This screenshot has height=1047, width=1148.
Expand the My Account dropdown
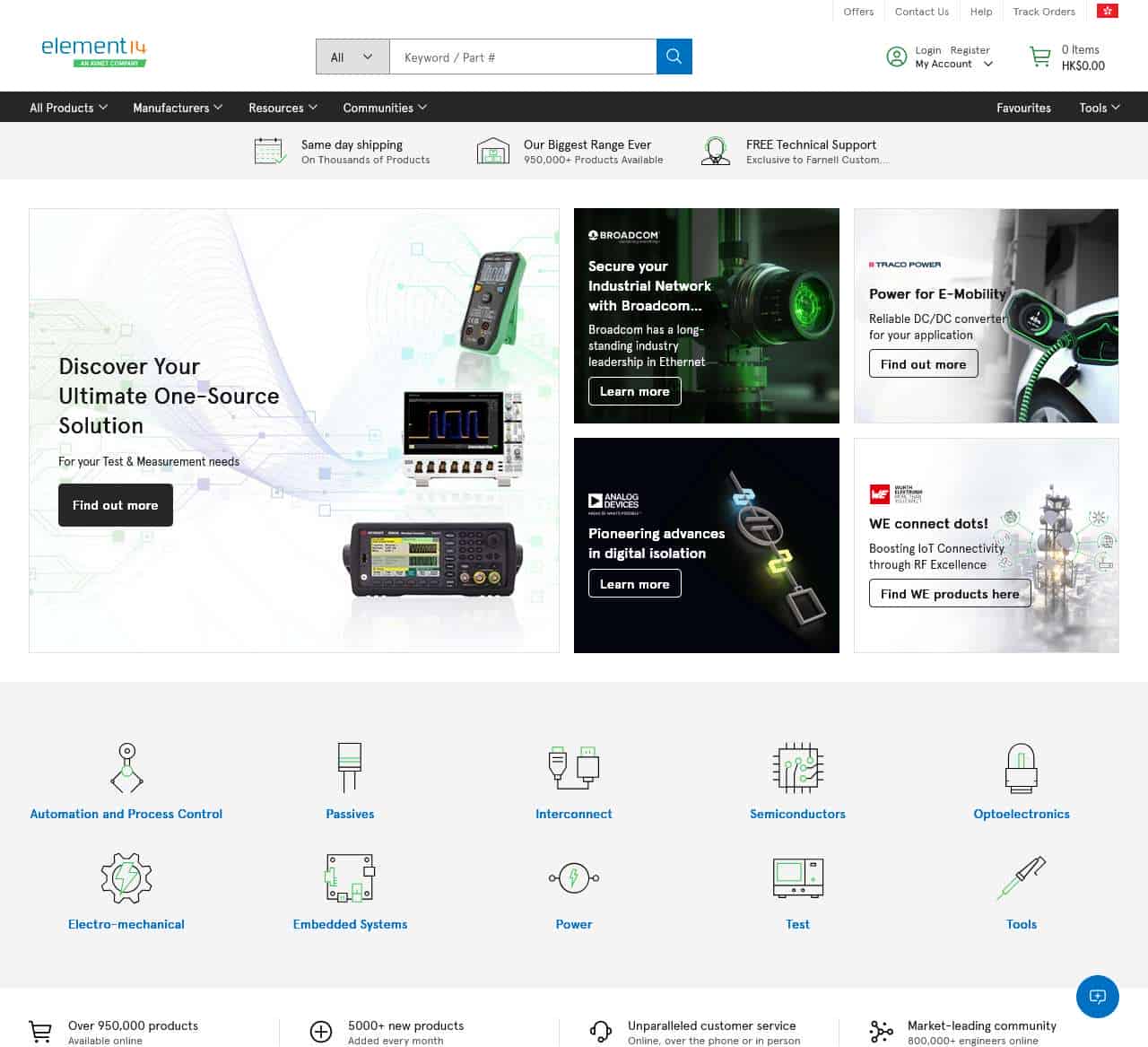point(953,64)
